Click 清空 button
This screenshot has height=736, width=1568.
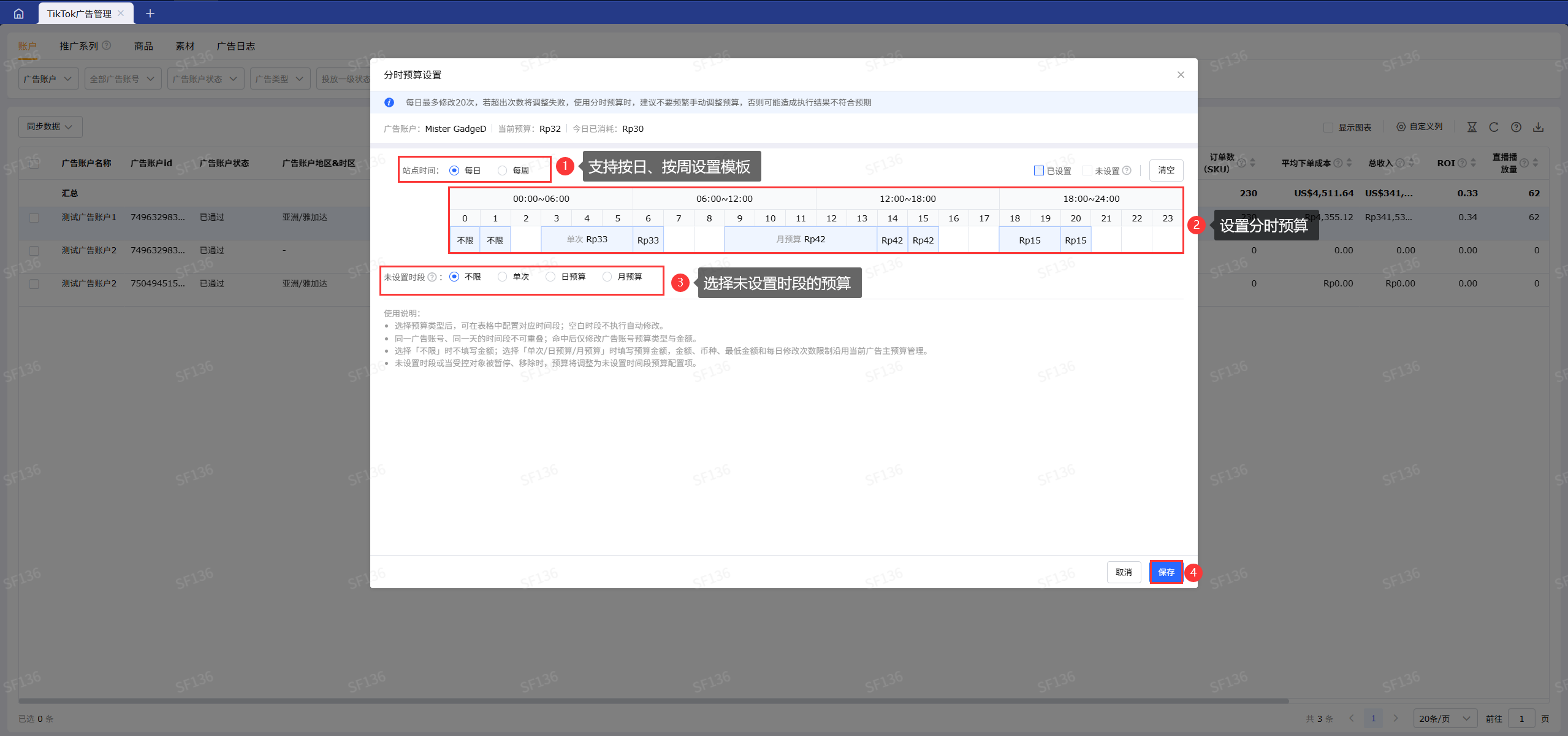(x=1166, y=170)
